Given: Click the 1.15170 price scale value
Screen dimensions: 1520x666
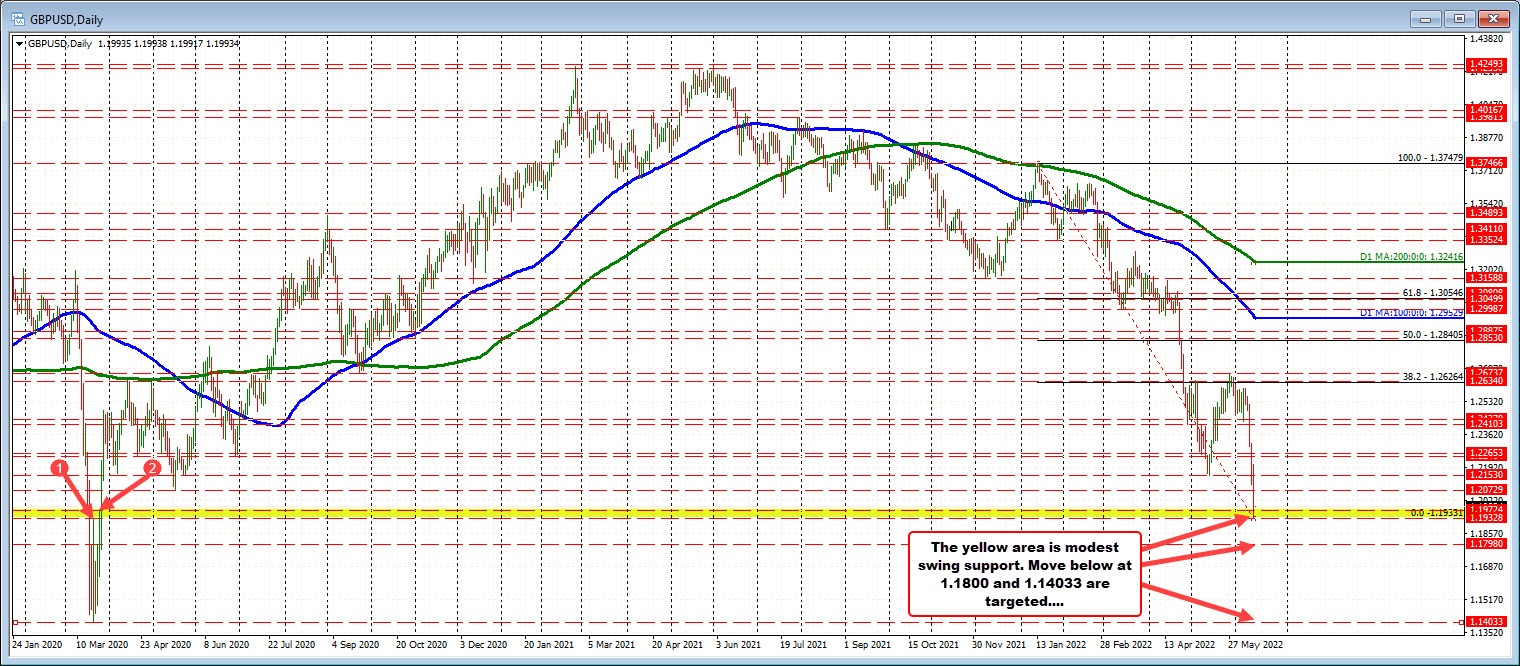Looking at the screenshot, I should click(1488, 599).
